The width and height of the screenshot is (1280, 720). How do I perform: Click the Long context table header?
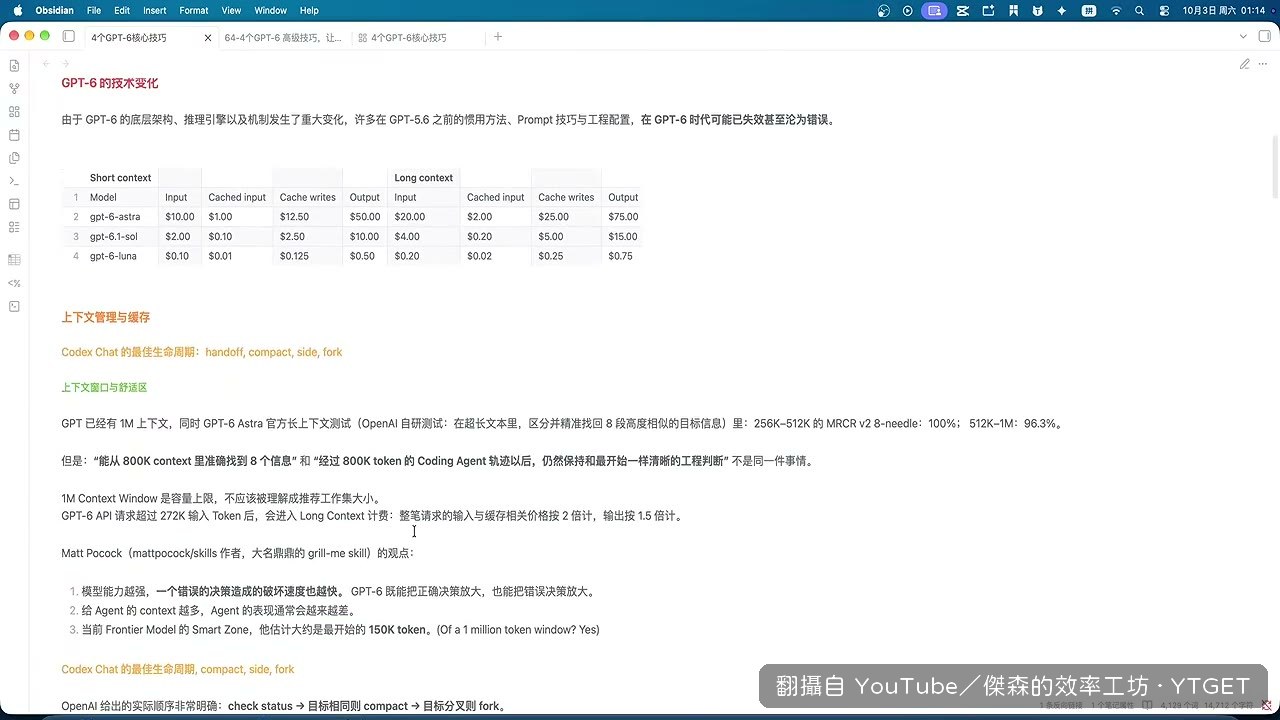(x=424, y=178)
